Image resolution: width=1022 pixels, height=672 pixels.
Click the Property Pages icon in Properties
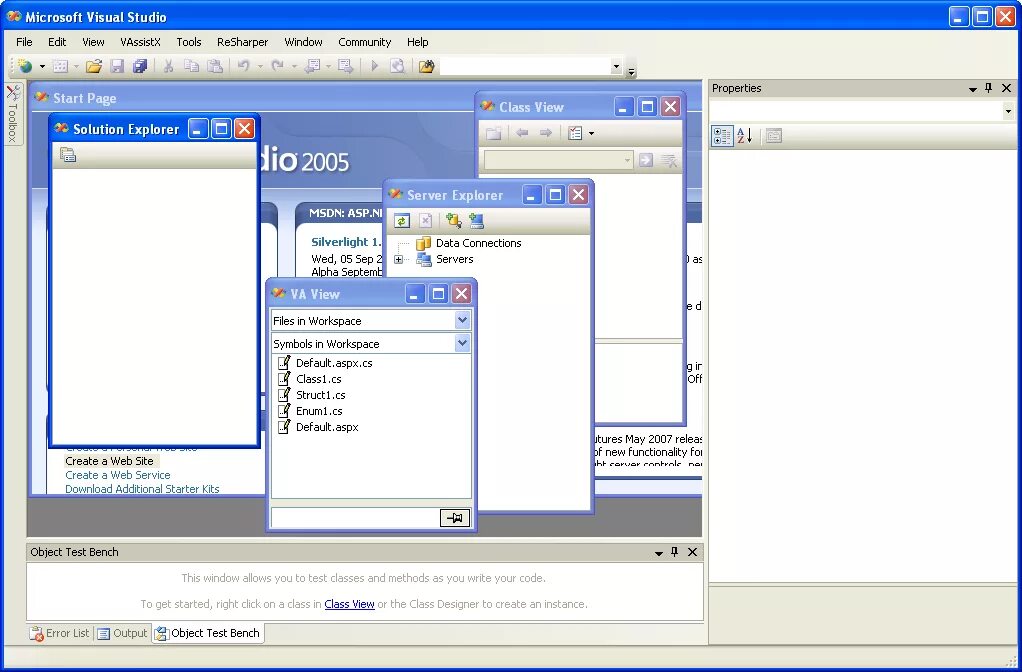(x=774, y=136)
